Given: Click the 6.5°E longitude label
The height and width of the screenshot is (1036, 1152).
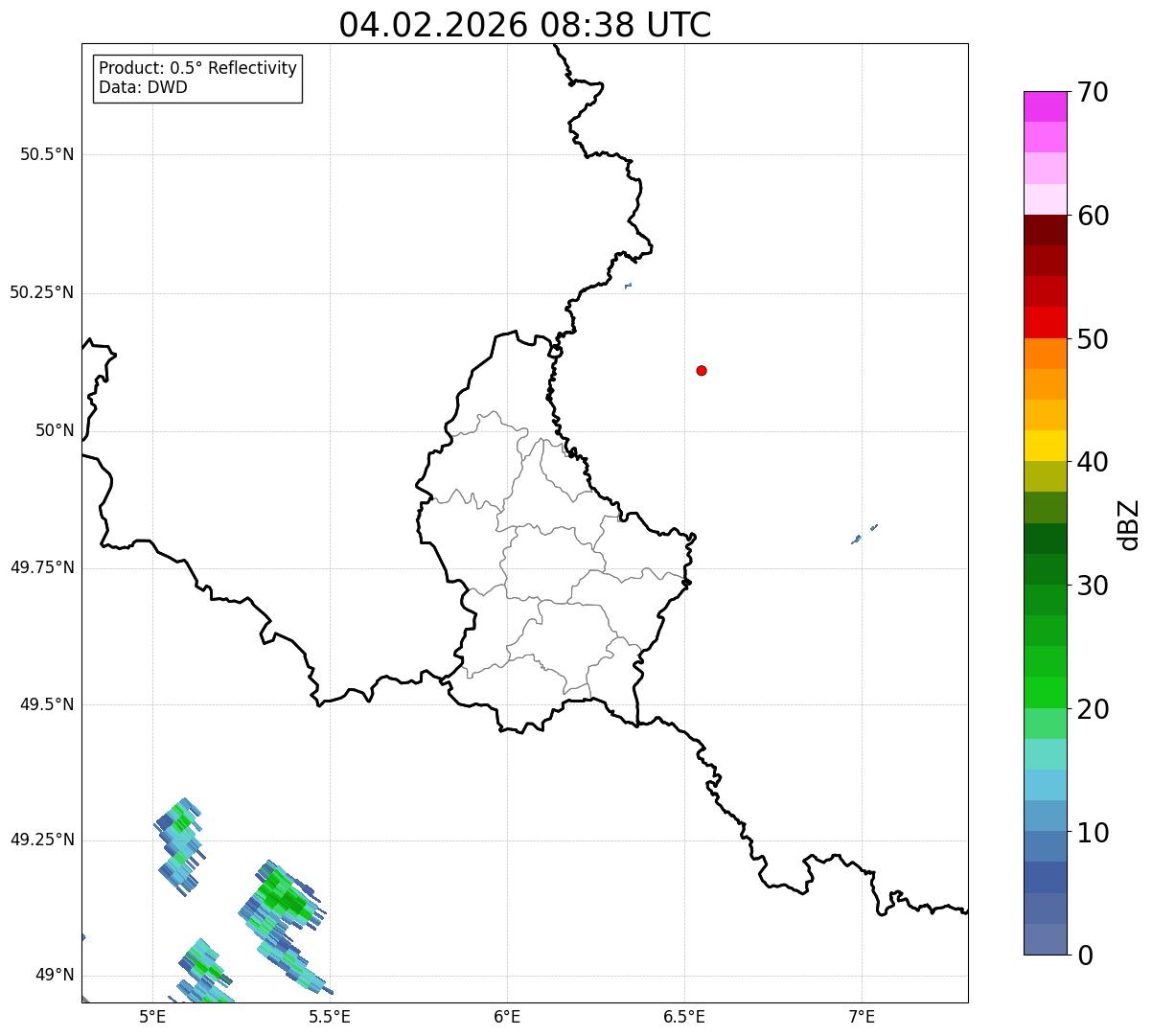Looking at the screenshot, I should click(684, 1017).
